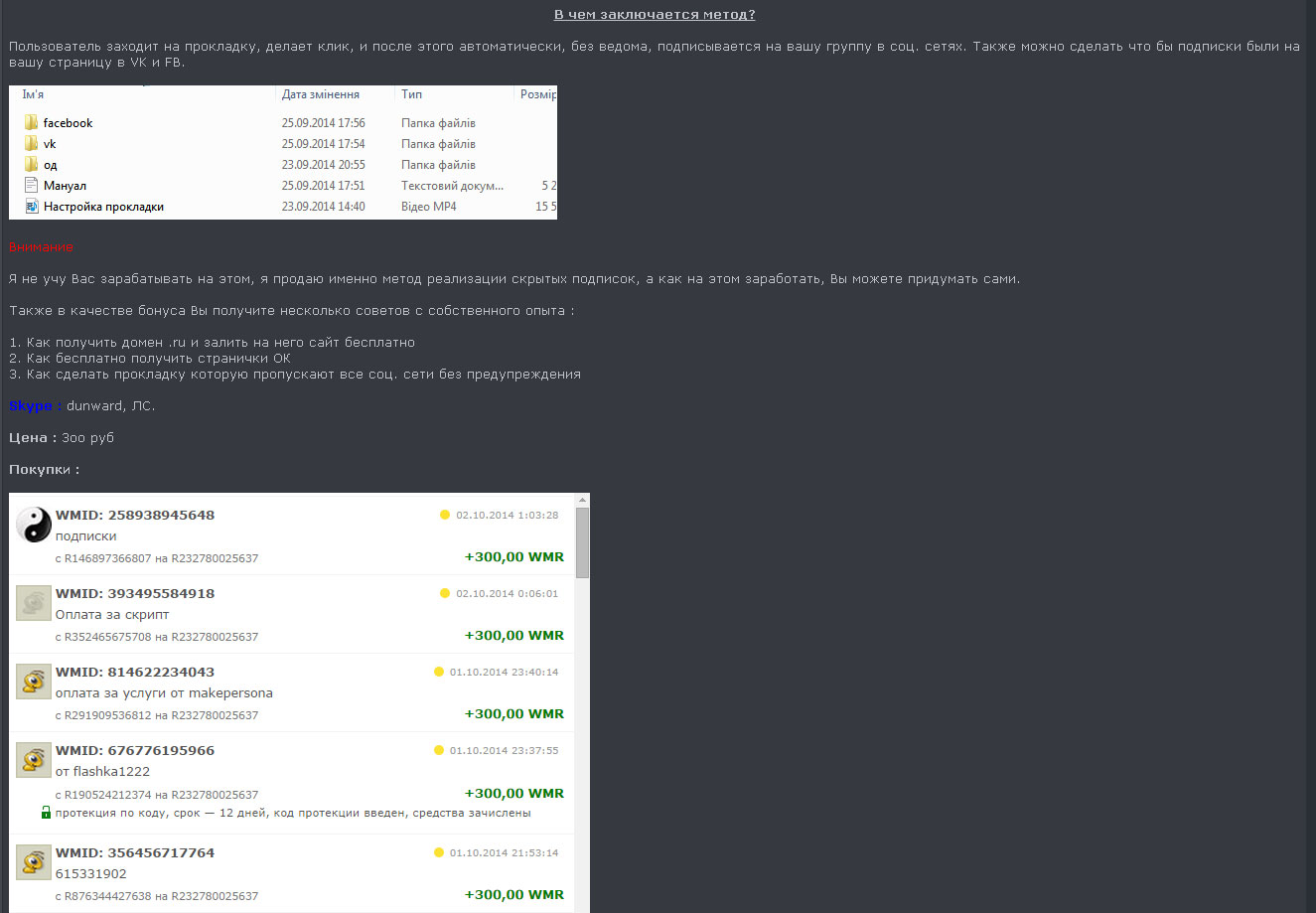Click the purse line с R146897366807 на R232780025637
The height and width of the screenshot is (913, 1316).
coord(157,558)
